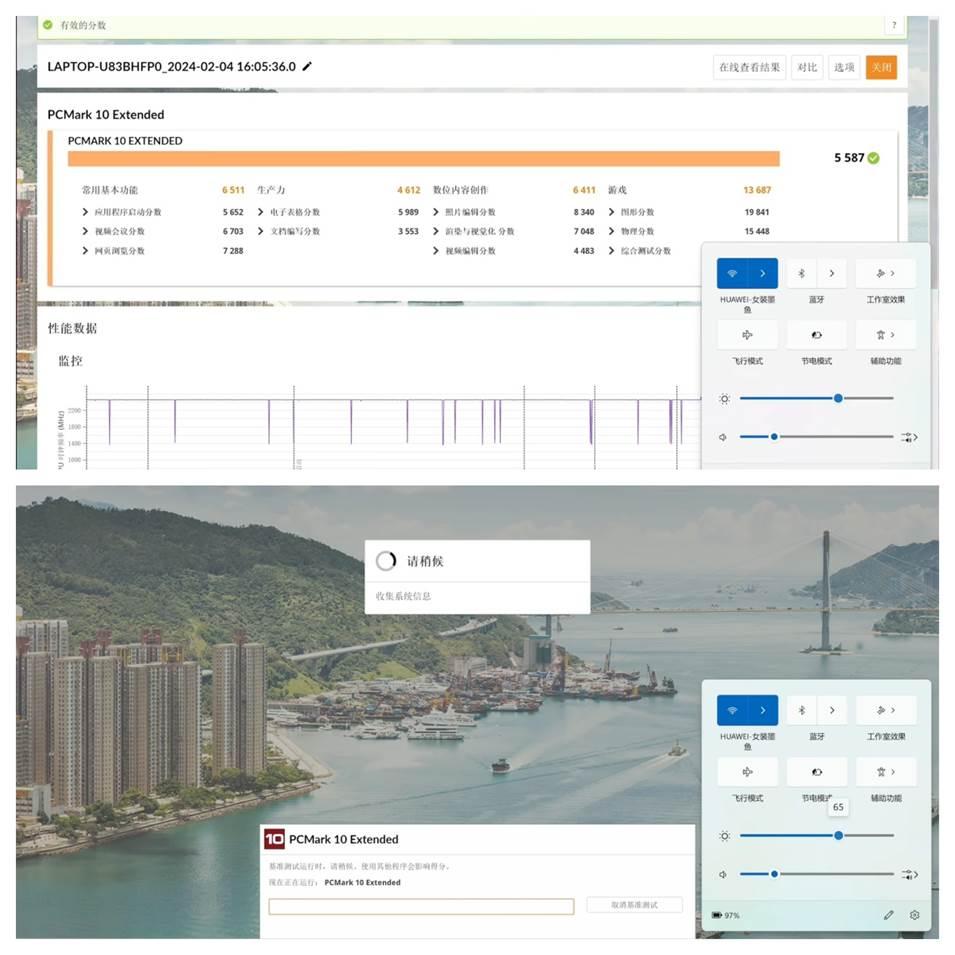
Task: Toggle 飞行模式 airplane mode in the lower quick settings panel
Action: pyautogui.click(x=747, y=772)
